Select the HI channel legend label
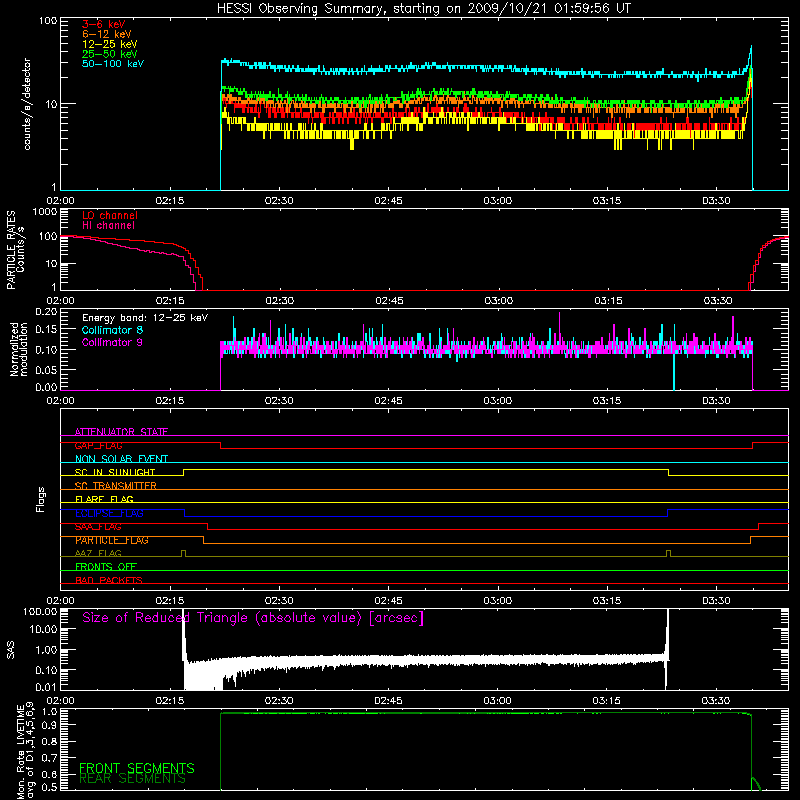Image resolution: width=800 pixels, height=800 pixels. (108, 226)
